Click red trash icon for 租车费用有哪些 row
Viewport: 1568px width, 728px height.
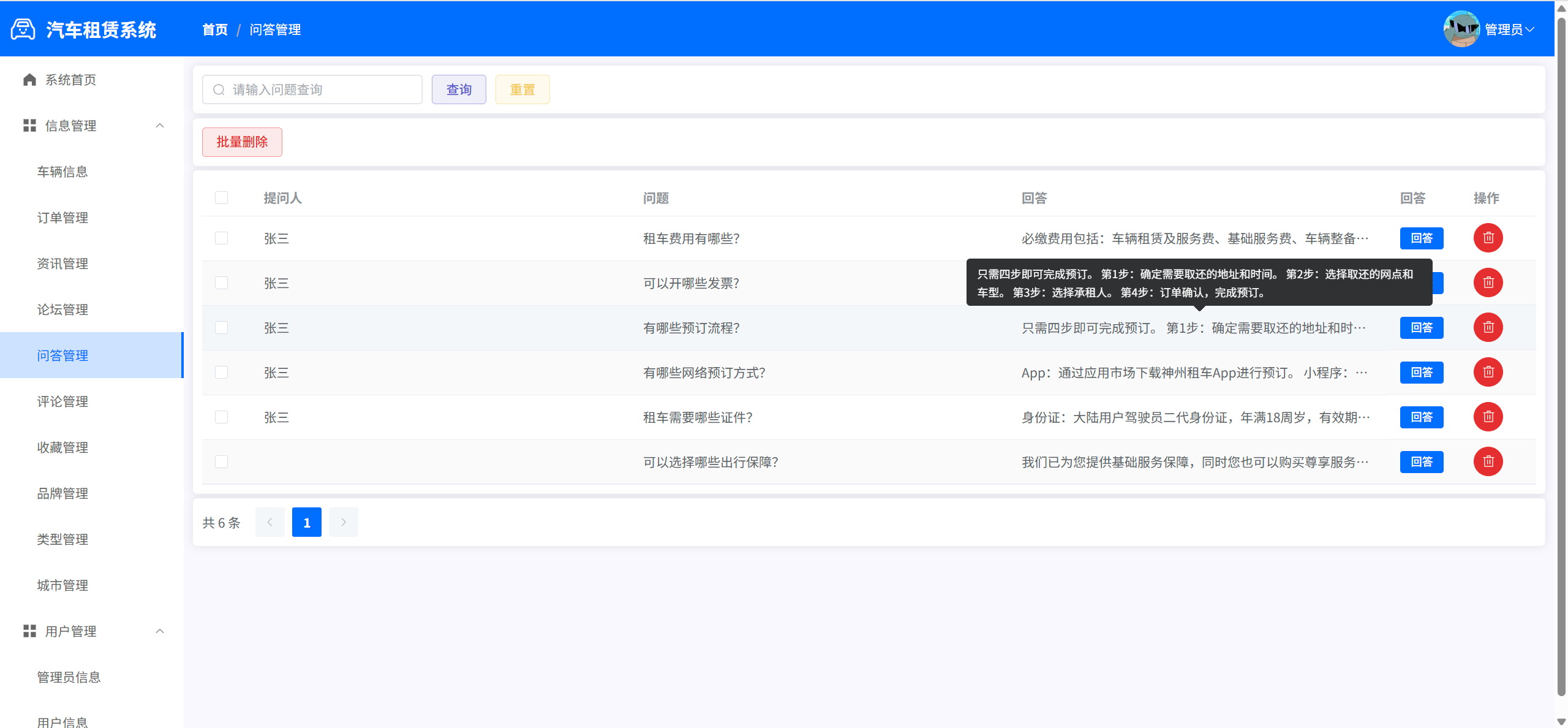(x=1488, y=238)
